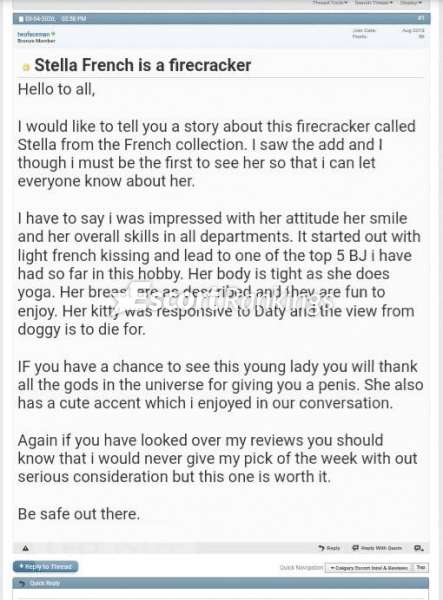Click the post date header bar

click(221, 18)
